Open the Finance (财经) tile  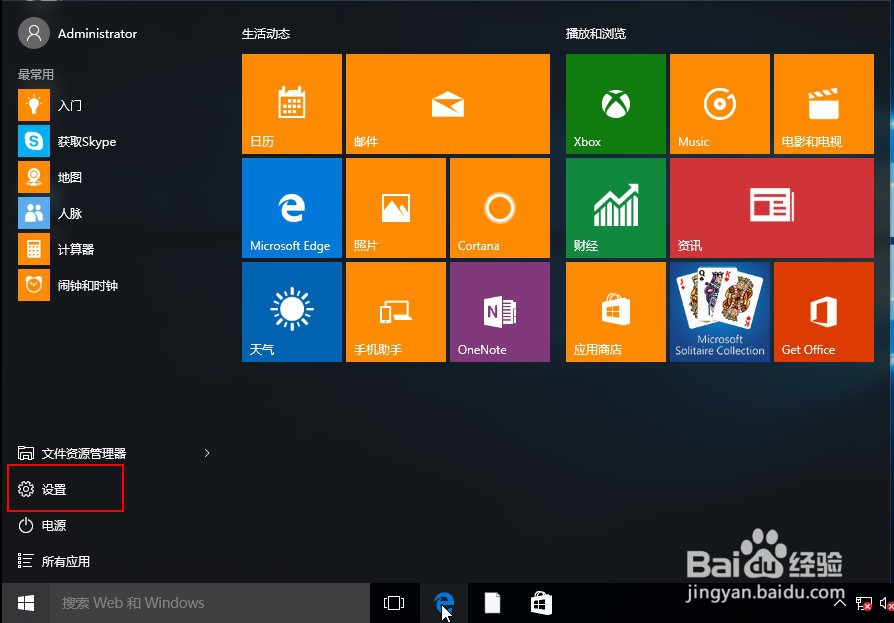[x=616, y=208]
